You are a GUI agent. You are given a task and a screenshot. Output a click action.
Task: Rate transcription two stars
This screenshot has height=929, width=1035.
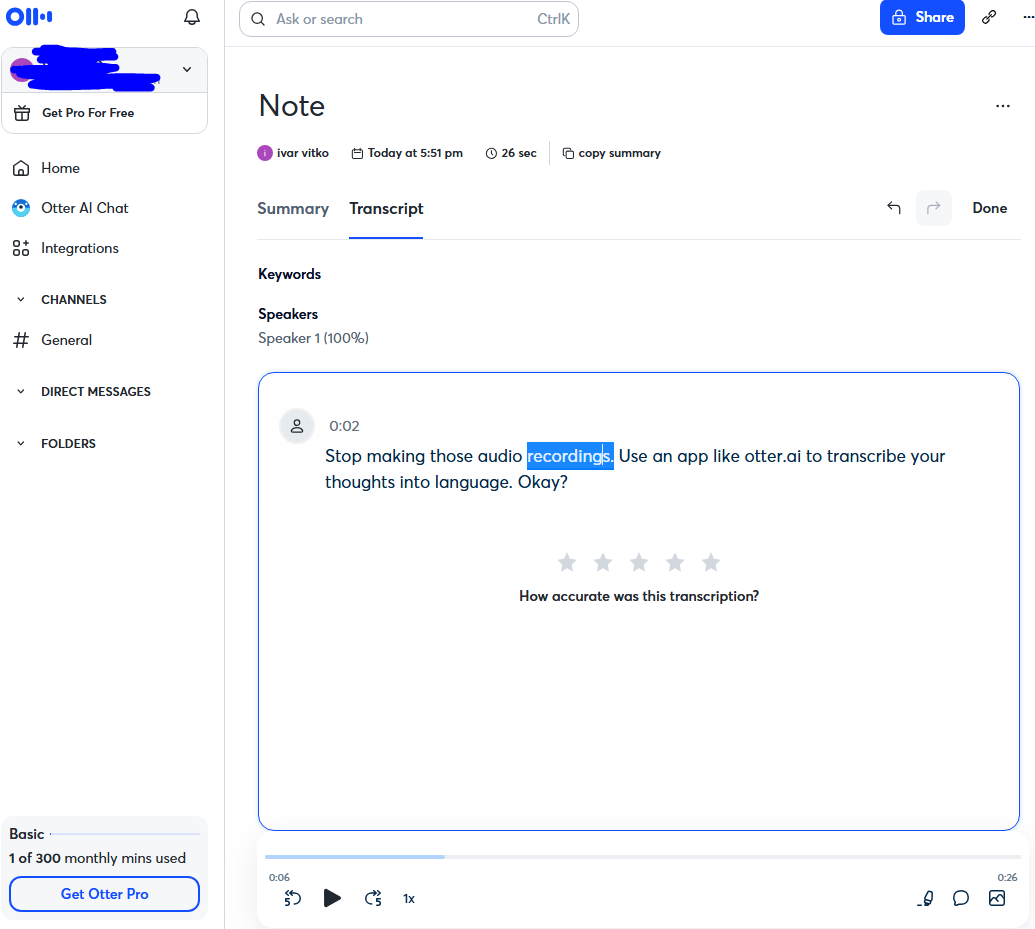coord(603,563)
